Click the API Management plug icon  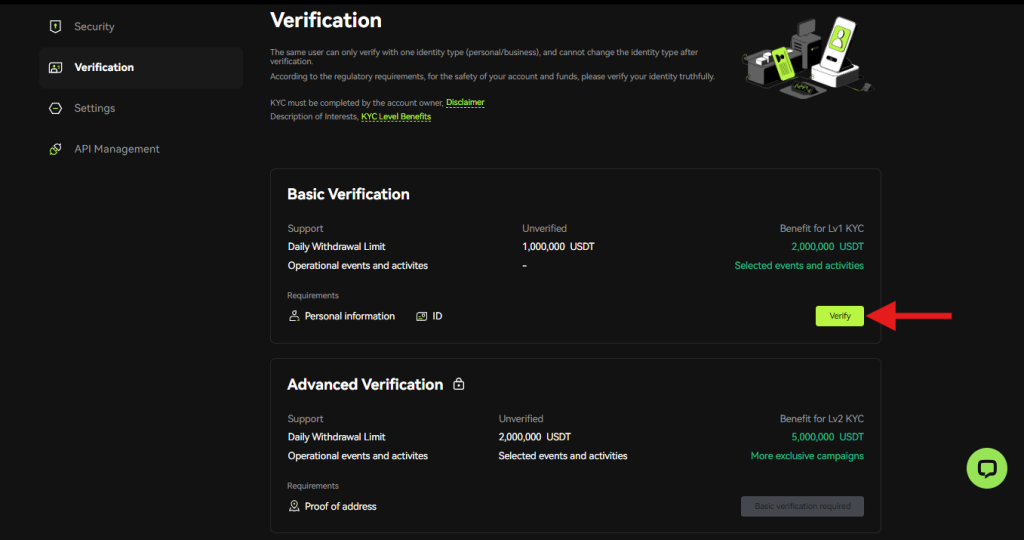point(56,149)
